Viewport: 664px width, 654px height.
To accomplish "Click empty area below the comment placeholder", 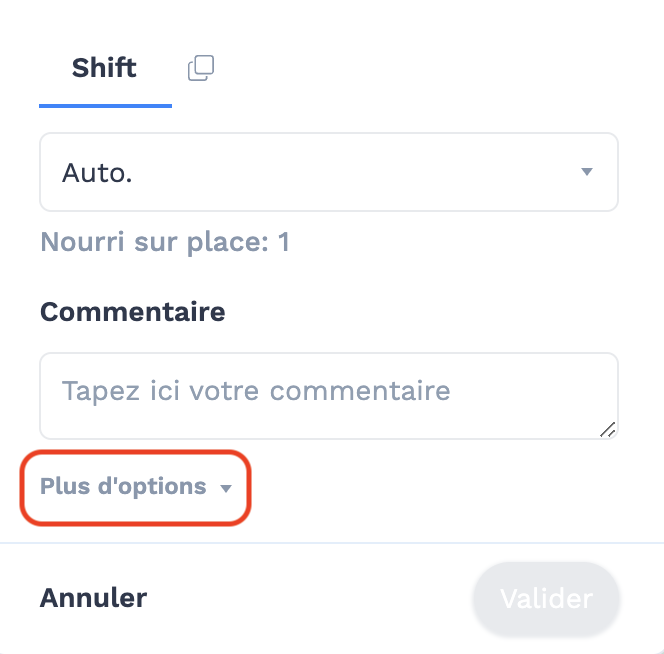I will 296,421.
